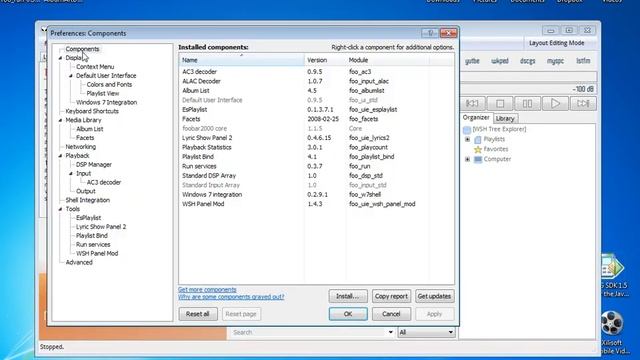Click the myspc toolbar link
The image size is (640, 360).
point(555,61)
